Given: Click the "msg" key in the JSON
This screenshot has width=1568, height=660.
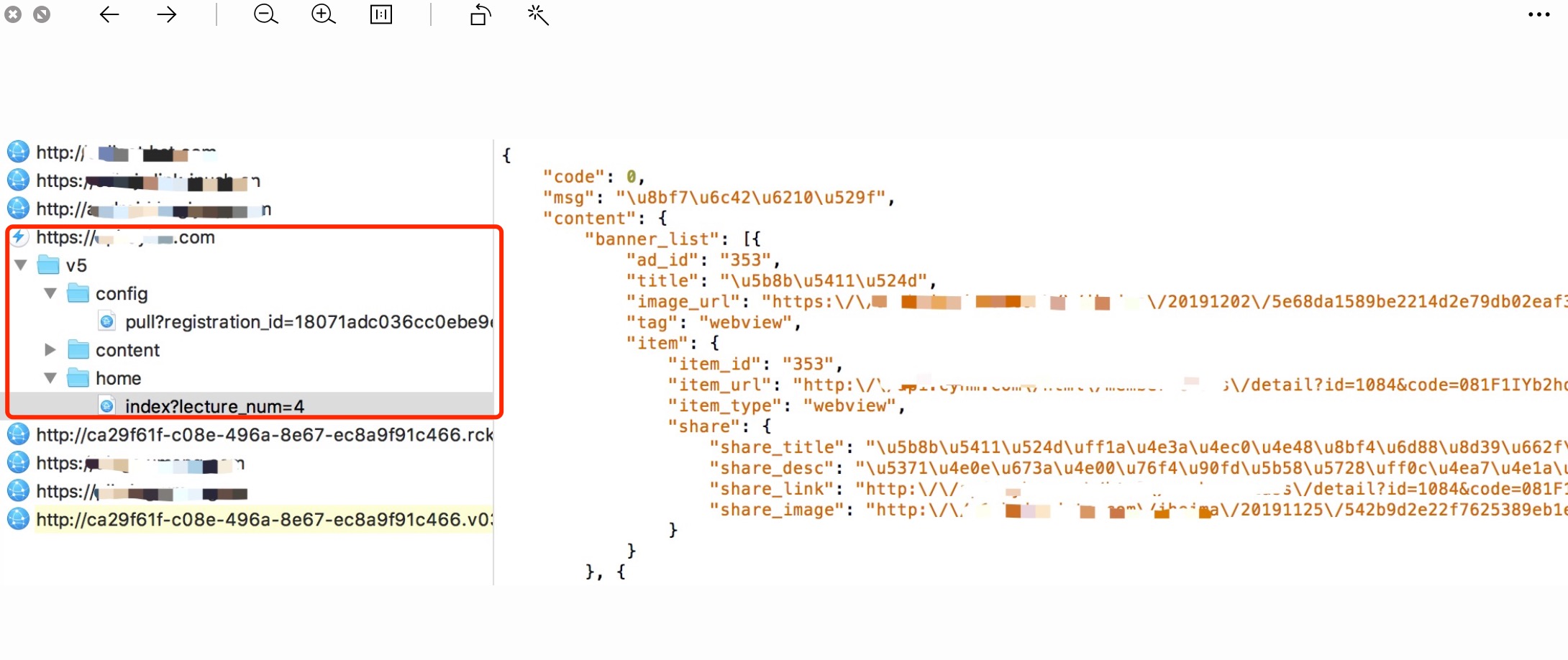Looking at the screenshot, I should pos(568,198).
